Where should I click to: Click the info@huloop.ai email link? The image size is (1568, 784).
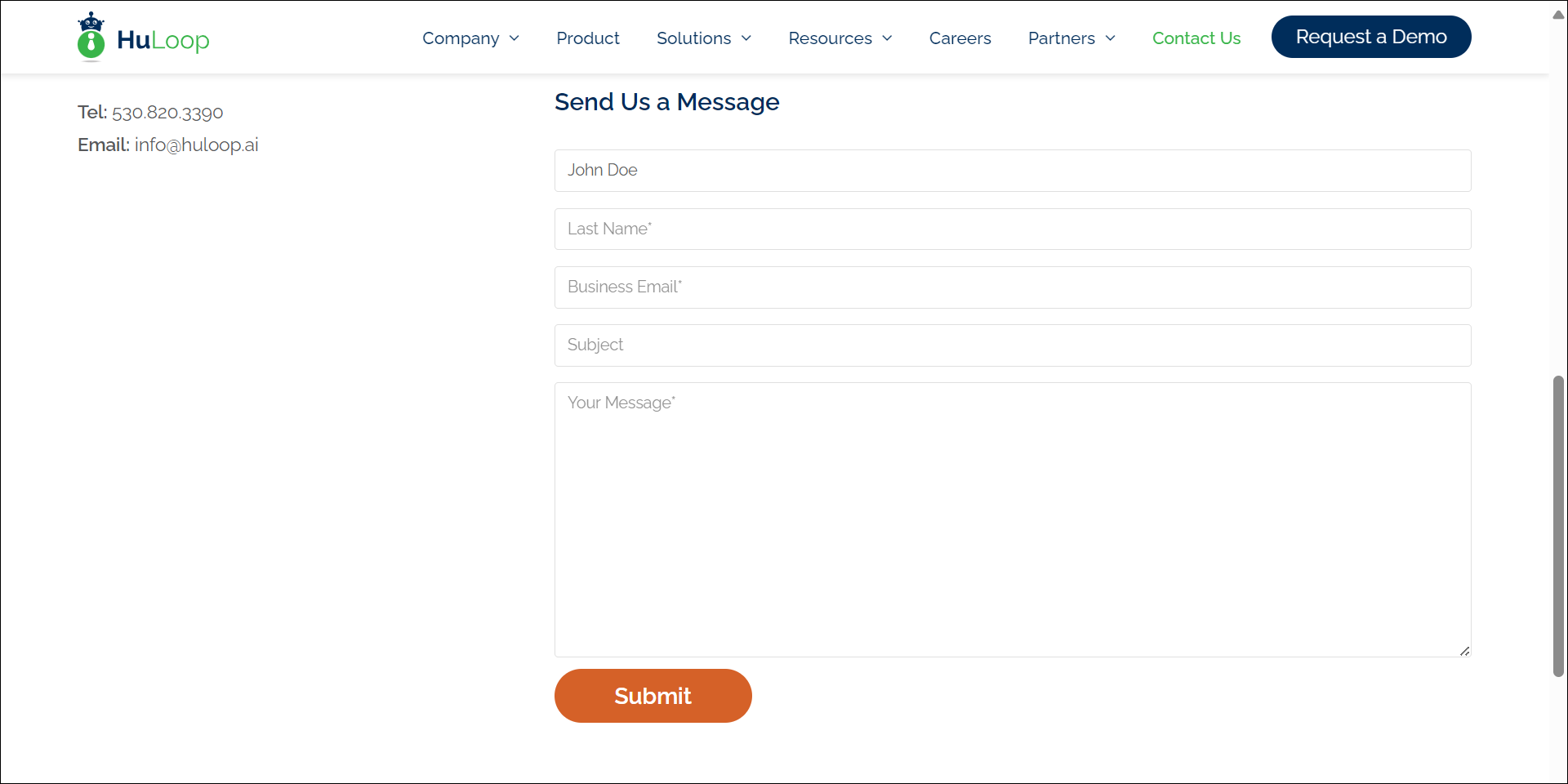tap(196, 145)
